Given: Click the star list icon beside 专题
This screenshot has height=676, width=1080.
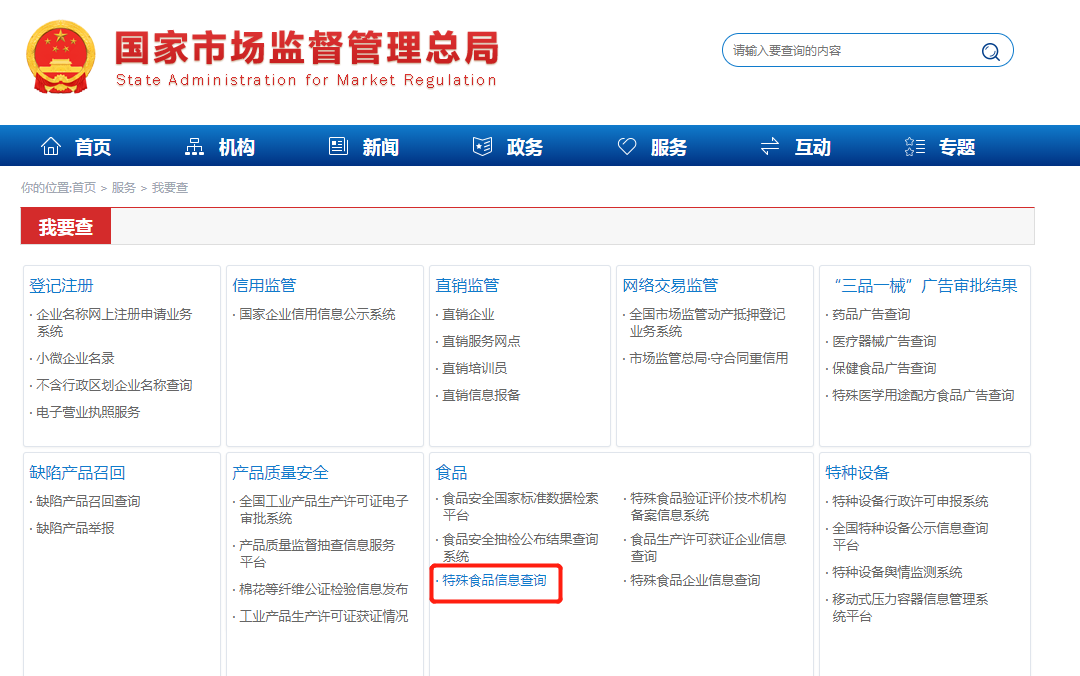Looking at the screenshot, I should [915, 146].
